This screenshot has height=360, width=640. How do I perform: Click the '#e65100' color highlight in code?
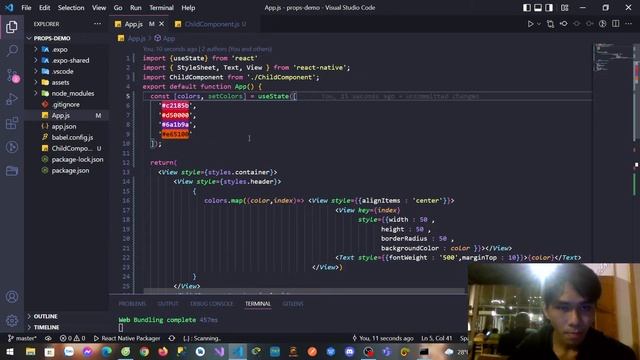(x=176, y=134)
